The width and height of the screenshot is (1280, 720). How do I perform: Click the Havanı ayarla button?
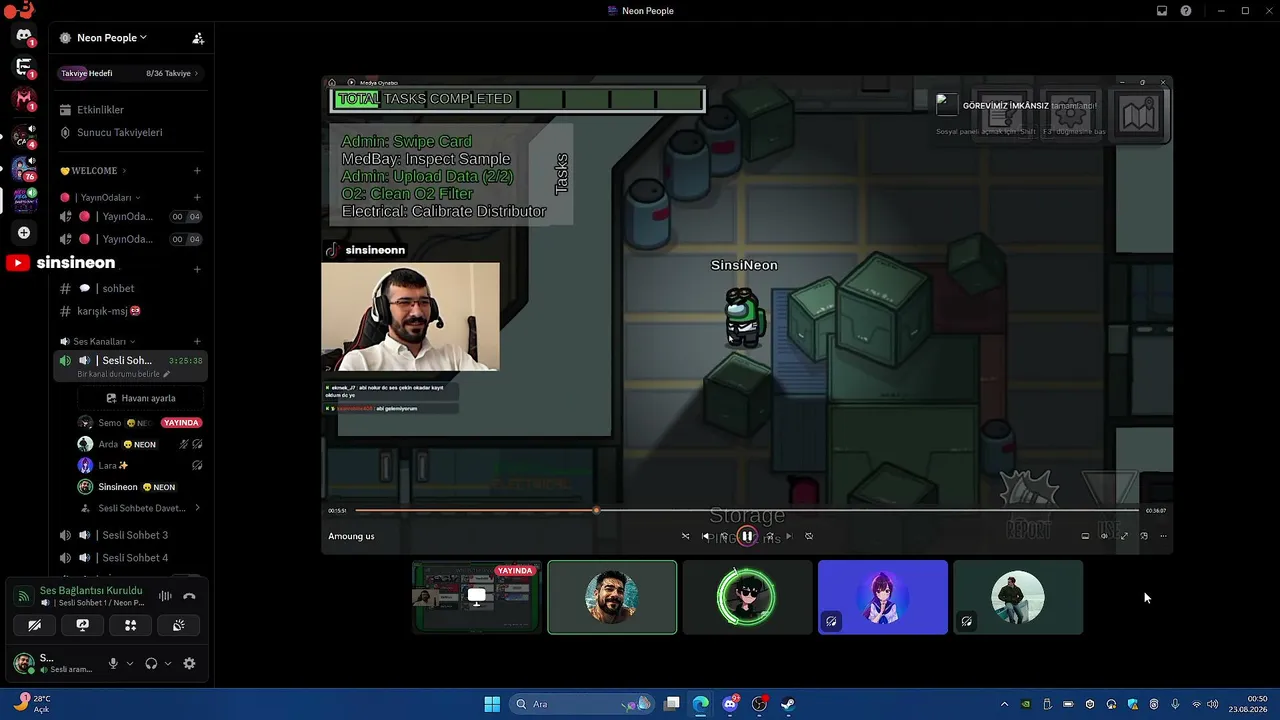[x=140, y=398]
